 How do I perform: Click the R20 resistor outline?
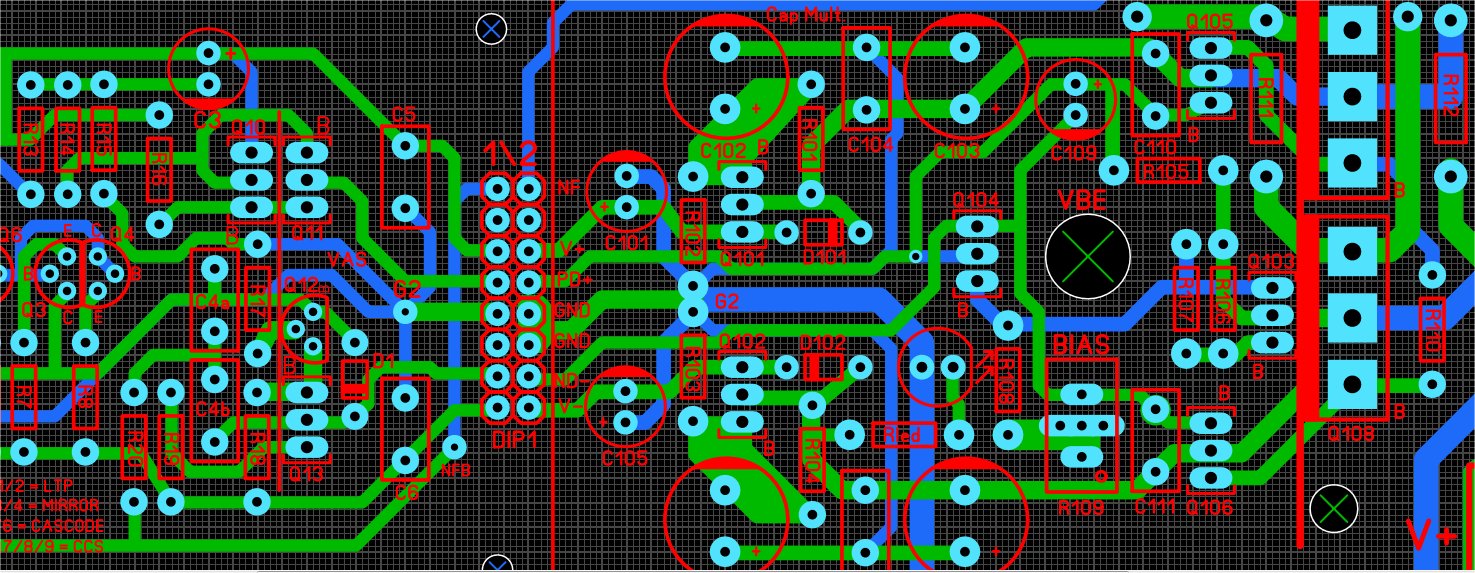(133, 448)
